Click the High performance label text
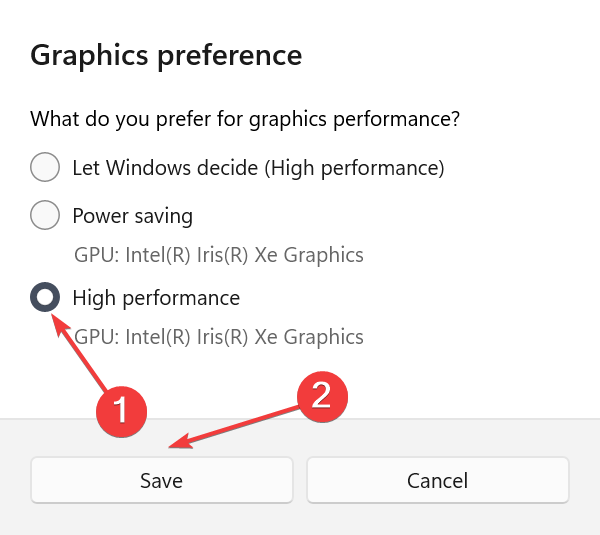Viewport: 600px width, 535px height. pos(156,298)
